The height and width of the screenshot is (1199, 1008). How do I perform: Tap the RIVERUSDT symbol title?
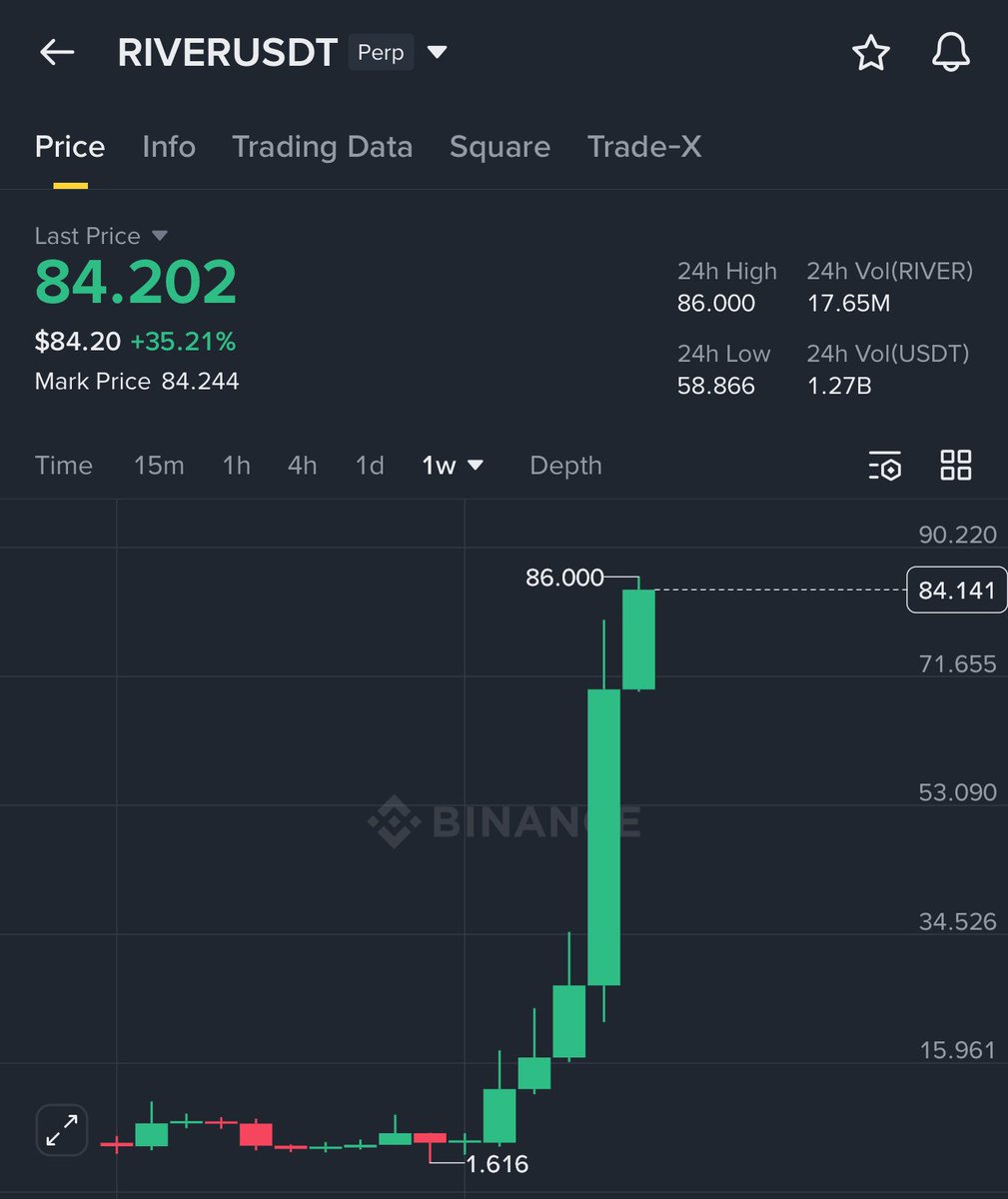point(228,53)
